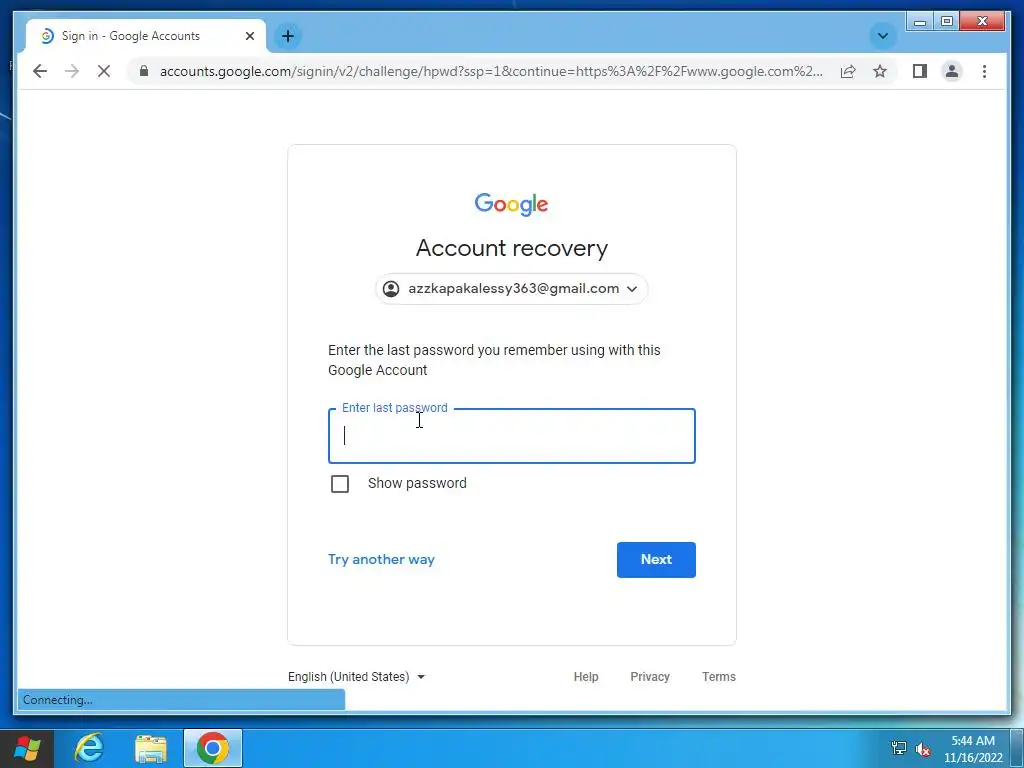The image size is (1024, 768).
Task: Click the Next button
Action: (656, 560)
